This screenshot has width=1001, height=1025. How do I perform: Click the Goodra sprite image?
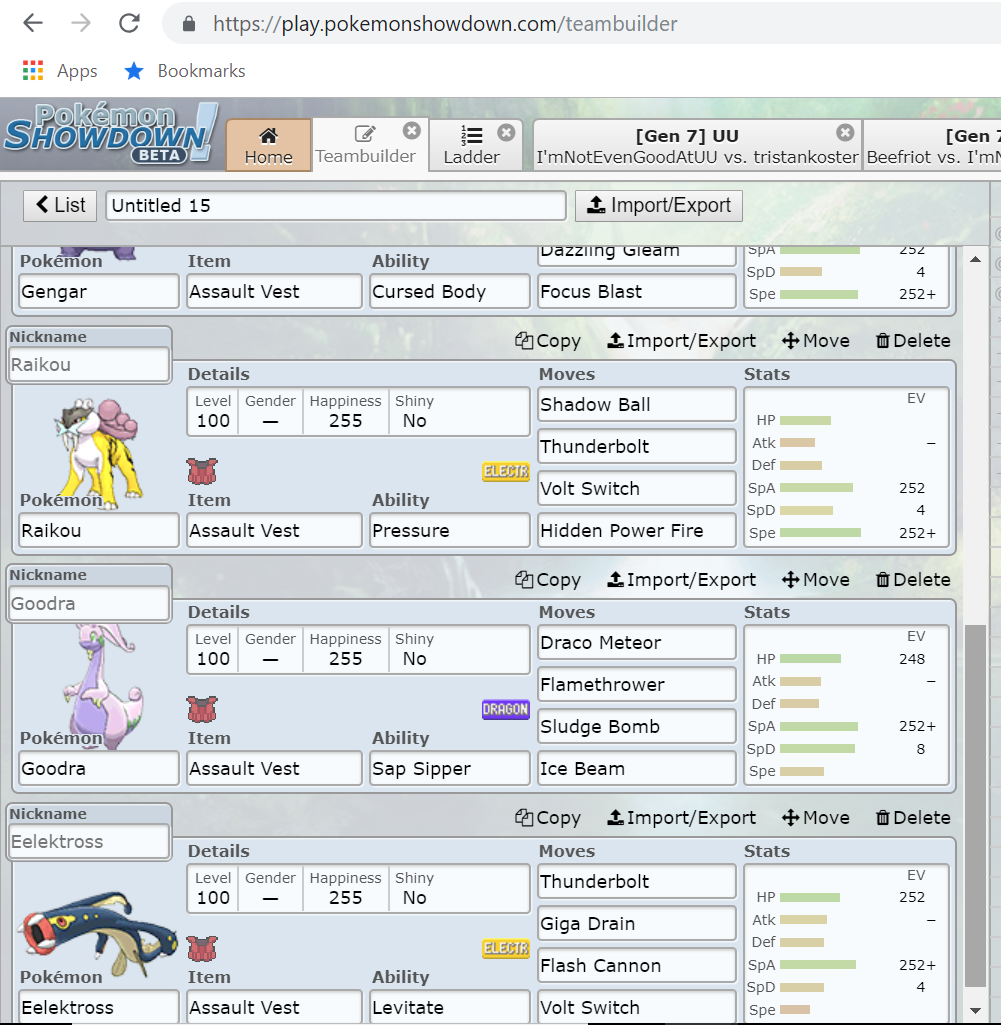pyautogui.click(x=103, y=686)
